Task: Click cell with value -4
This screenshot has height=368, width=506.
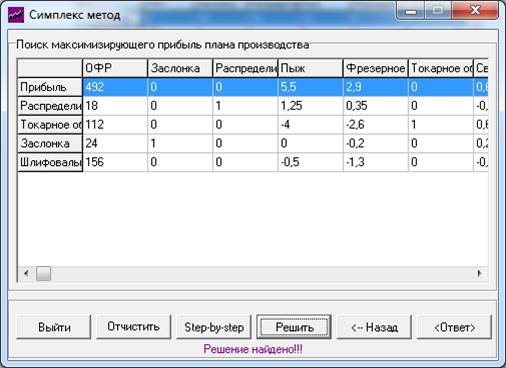Action: point(310,124)
